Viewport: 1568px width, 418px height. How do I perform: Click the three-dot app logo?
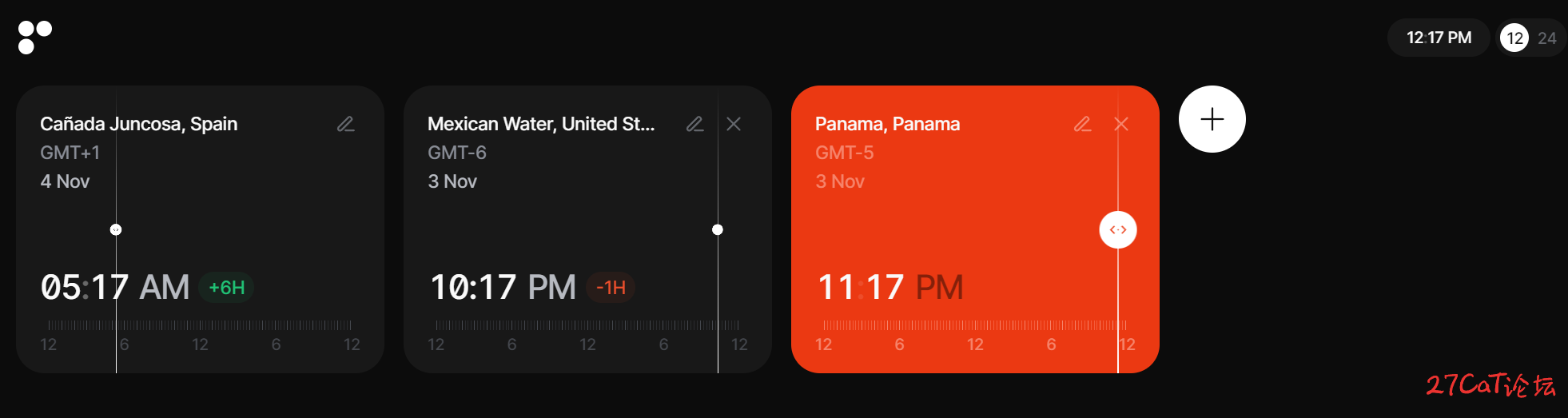click(35, 38)
